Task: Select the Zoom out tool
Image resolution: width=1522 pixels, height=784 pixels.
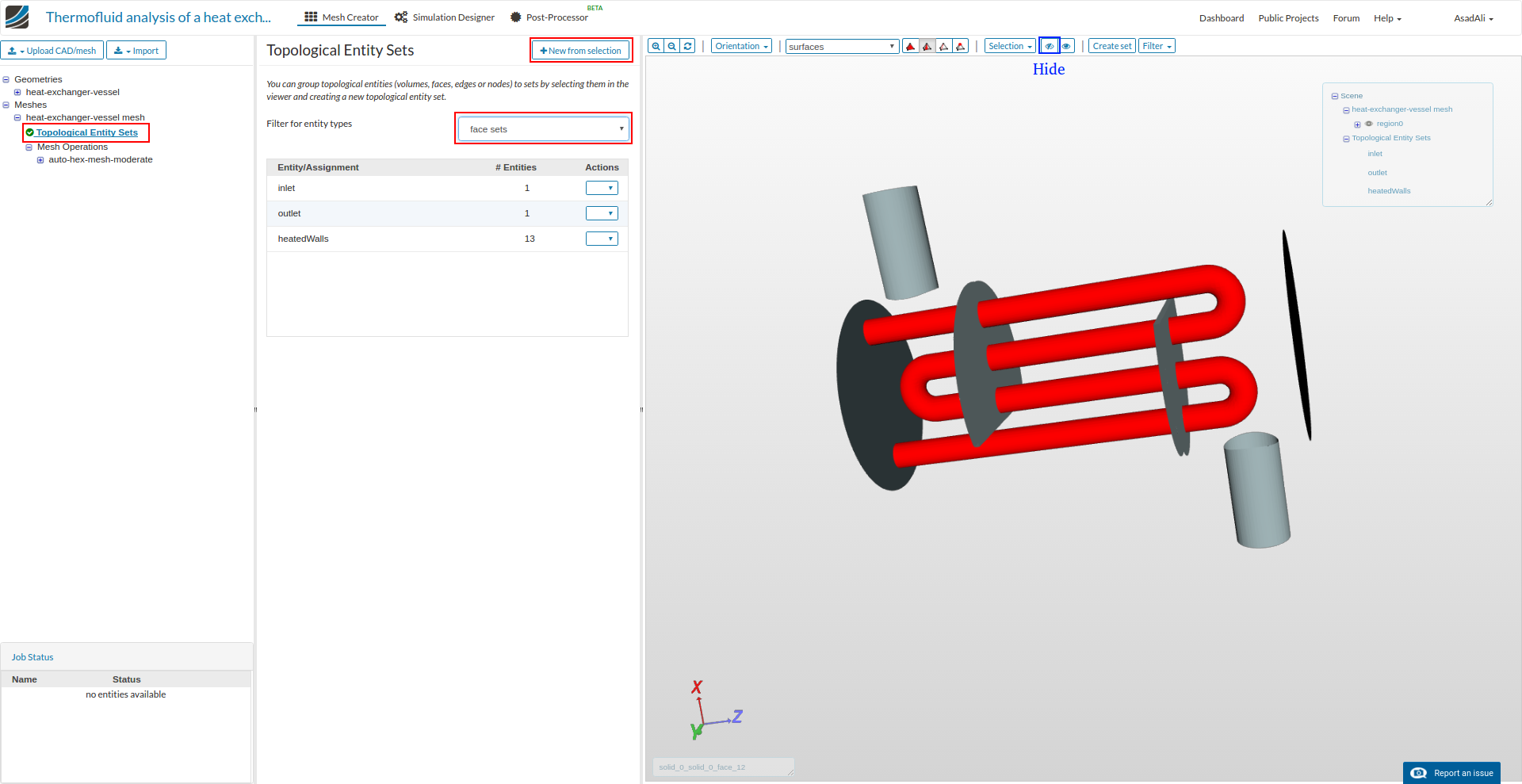Action: [671, 45]
